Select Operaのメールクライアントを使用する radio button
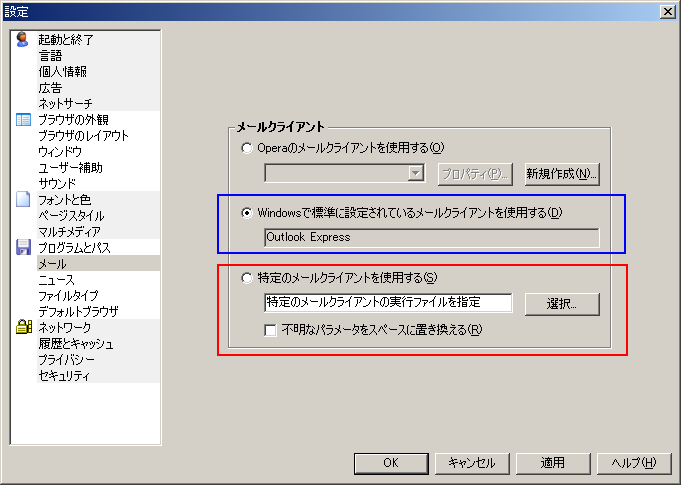 (x=247, y=148)
